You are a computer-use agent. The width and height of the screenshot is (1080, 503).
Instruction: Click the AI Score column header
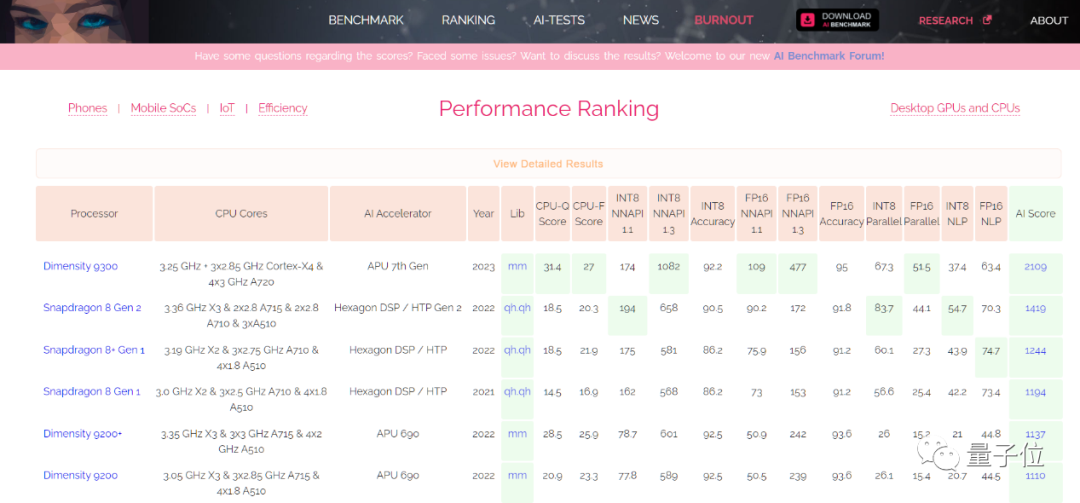(1035, 213)
